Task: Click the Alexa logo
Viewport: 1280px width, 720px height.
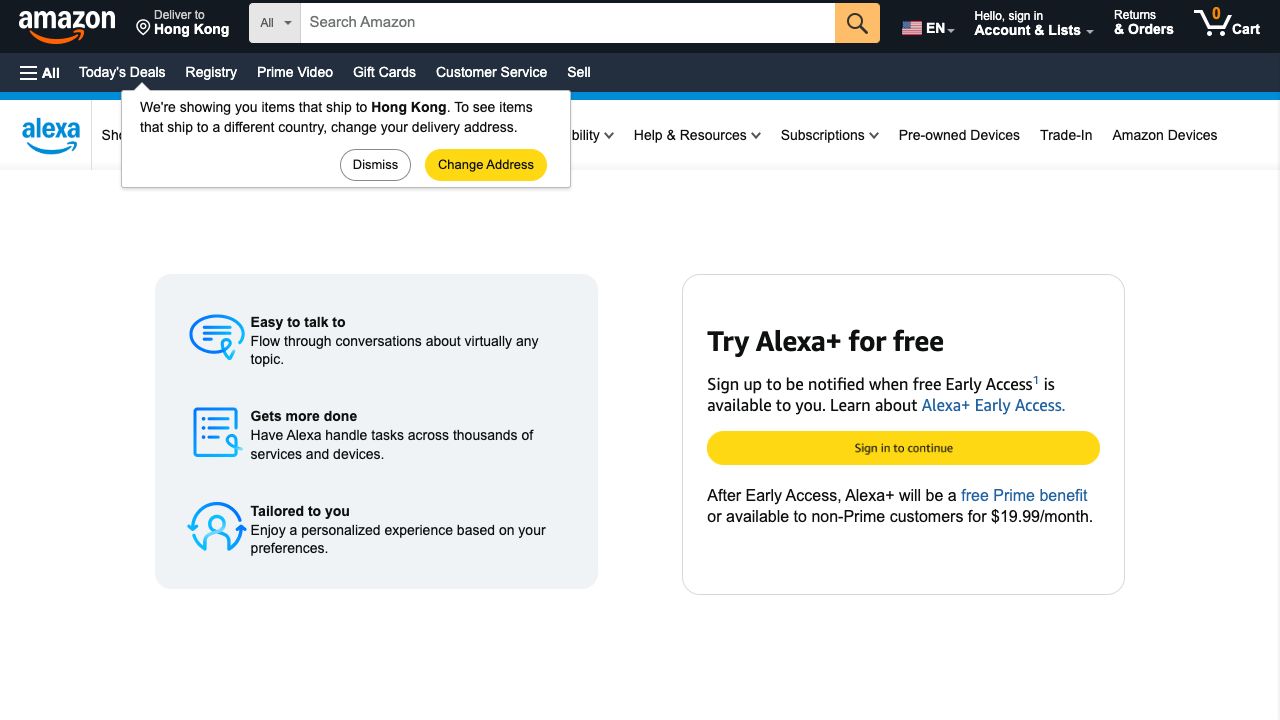Action: pyautogui.click(x=51, y=135)
